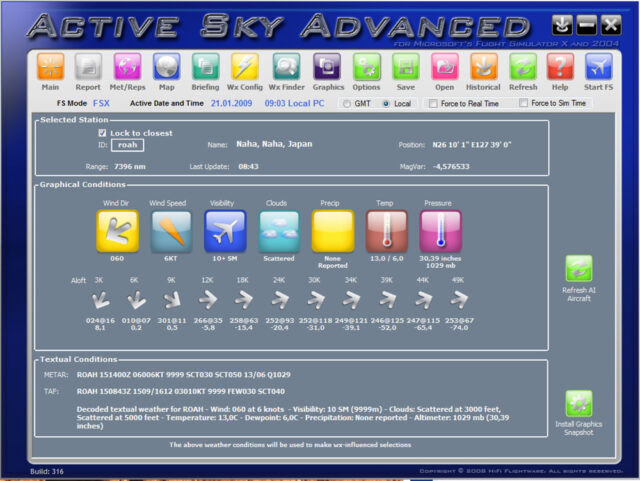Select the Local time radio button

pyautogui.click(x=385, y=103)
